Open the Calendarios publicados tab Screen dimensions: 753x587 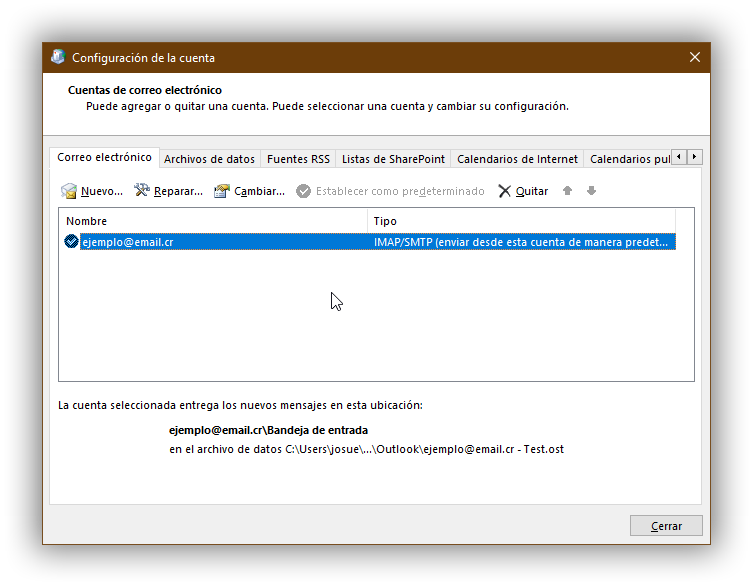click(630, 159)
